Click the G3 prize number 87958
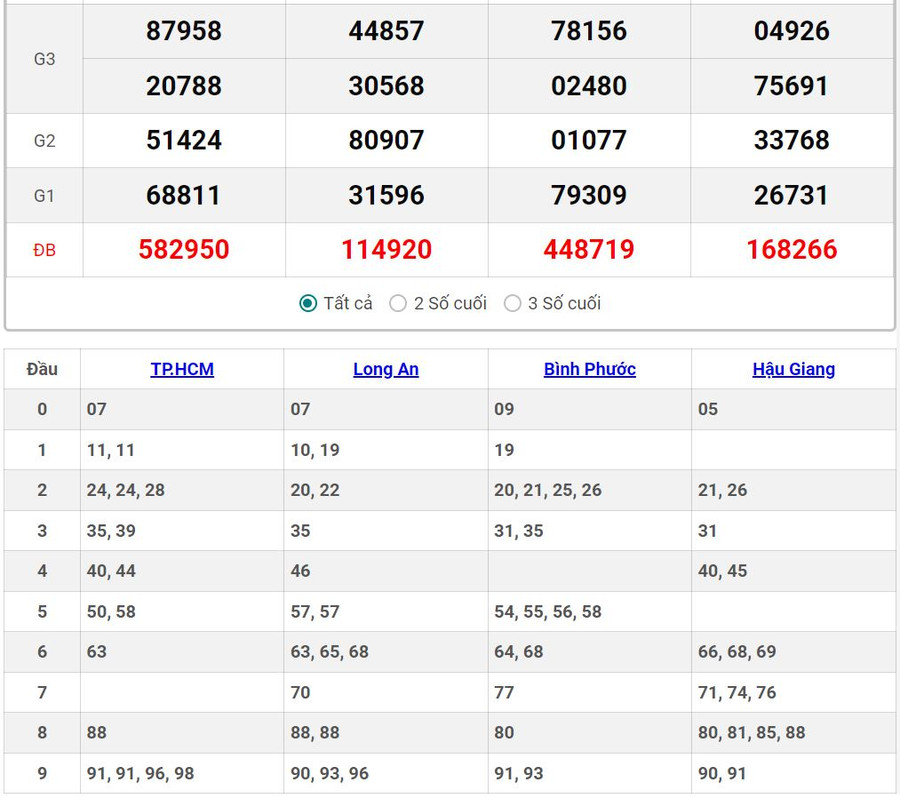Screen dimensions: 900x800 (184, 31)
